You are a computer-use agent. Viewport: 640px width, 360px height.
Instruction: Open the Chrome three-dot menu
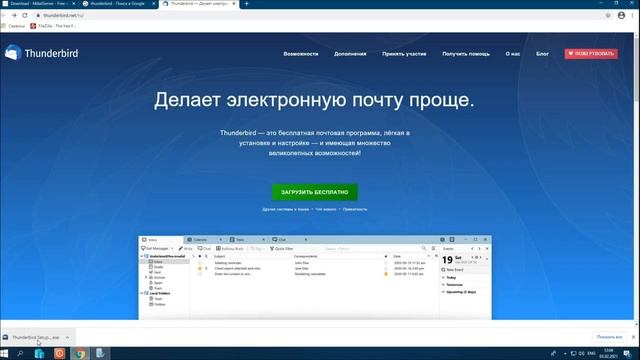(x=633, y=15)
